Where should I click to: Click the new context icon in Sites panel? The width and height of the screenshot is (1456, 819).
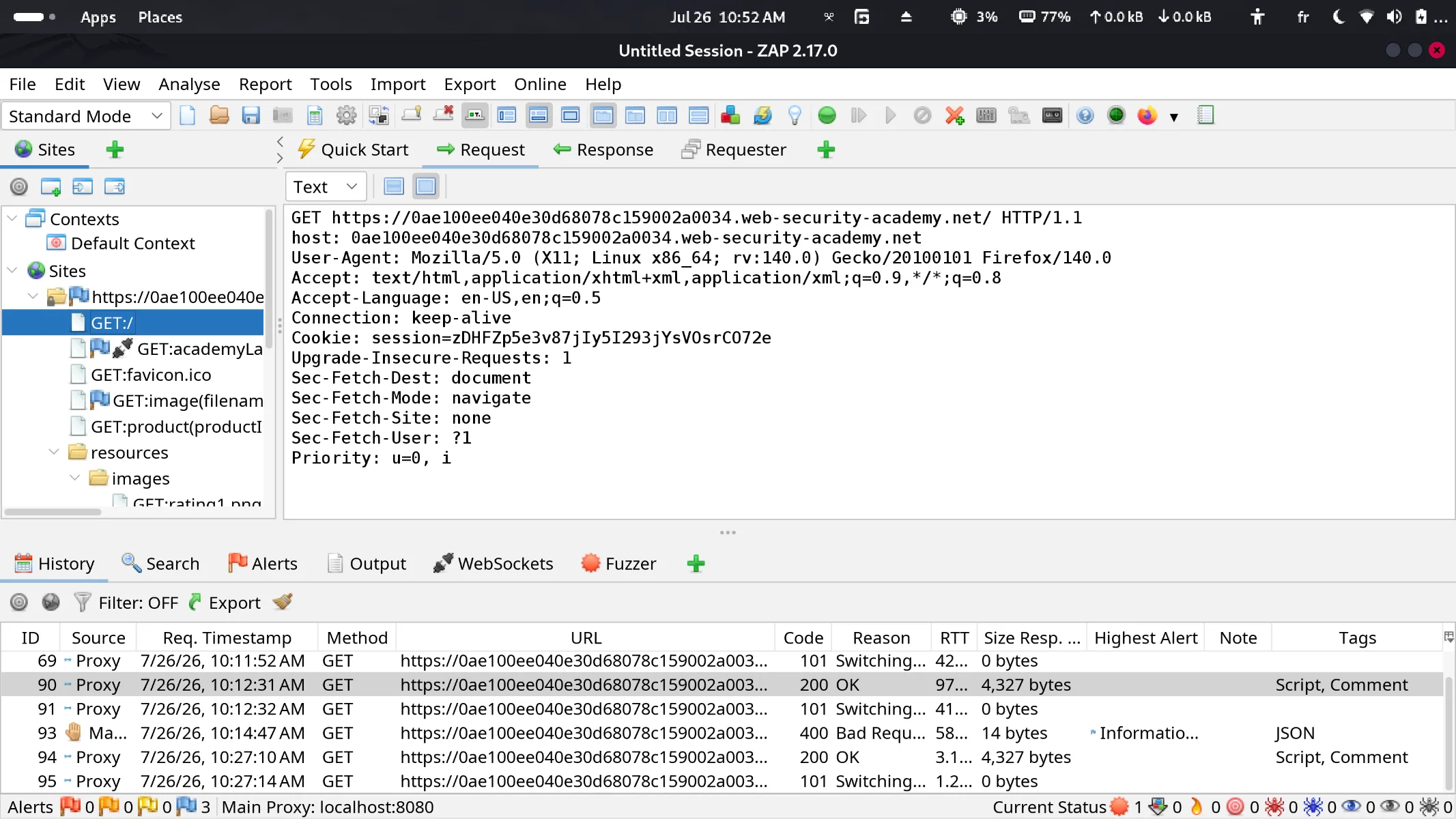coord(51,186)
